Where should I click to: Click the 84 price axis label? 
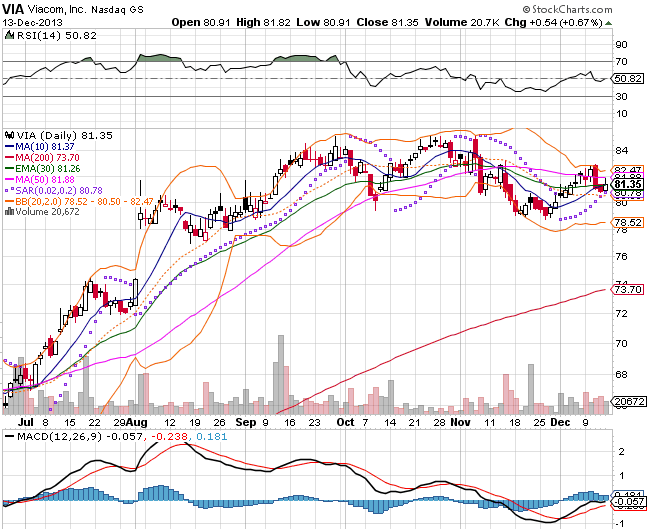point(621,150)
